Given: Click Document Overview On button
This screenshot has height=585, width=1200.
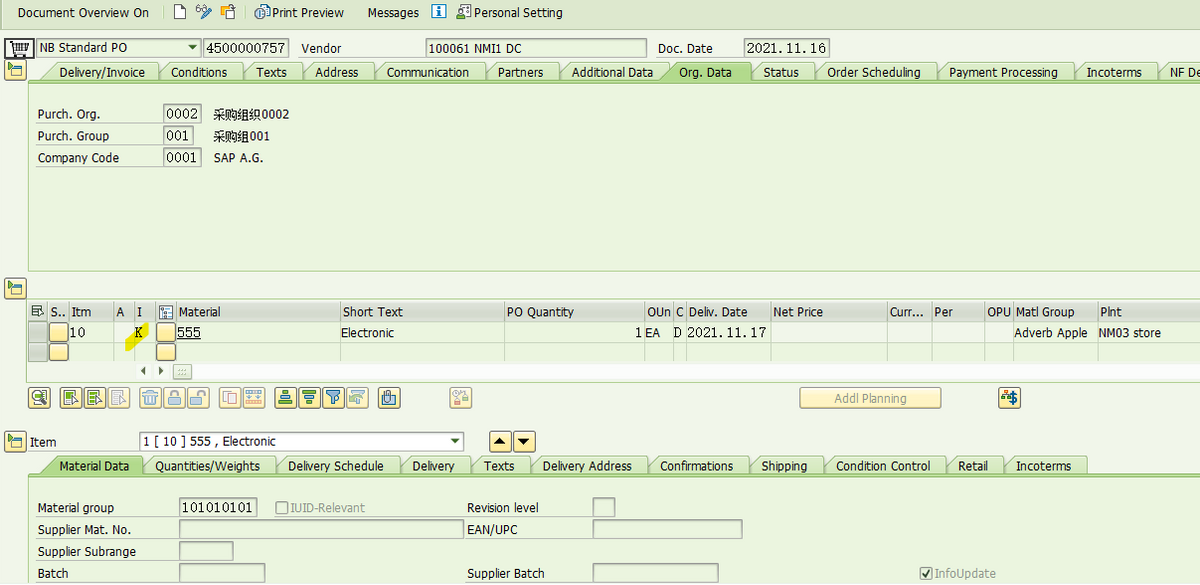Looking at the screenshot, I should coord(83,13).
